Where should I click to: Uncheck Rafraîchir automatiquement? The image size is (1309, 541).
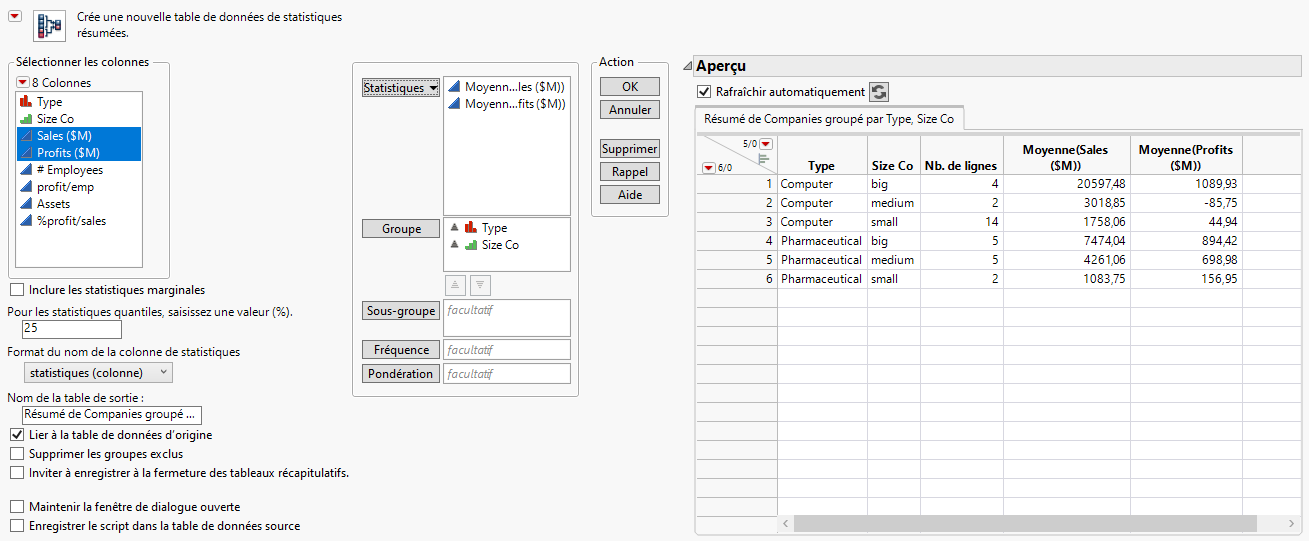[x=704, y=92]
